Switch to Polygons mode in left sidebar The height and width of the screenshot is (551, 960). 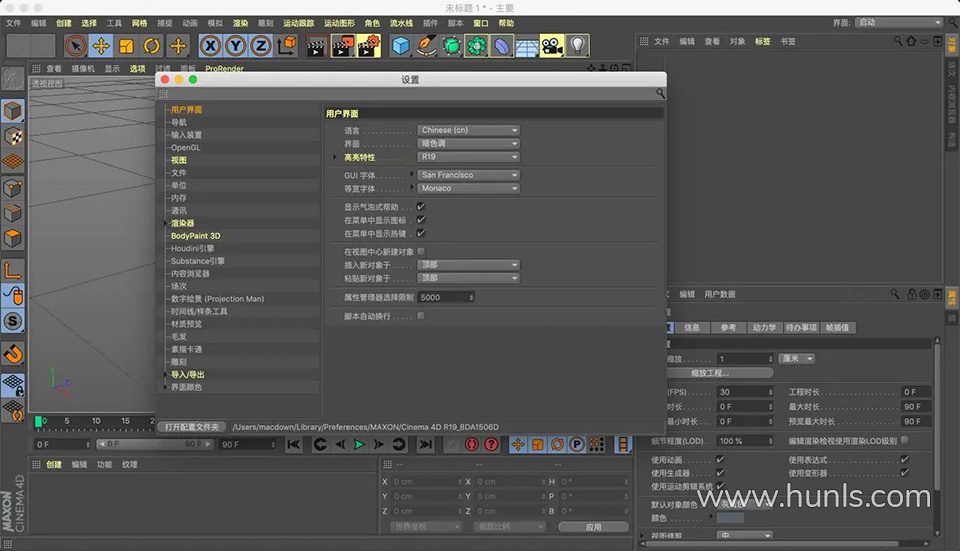[x=13, y=238]
